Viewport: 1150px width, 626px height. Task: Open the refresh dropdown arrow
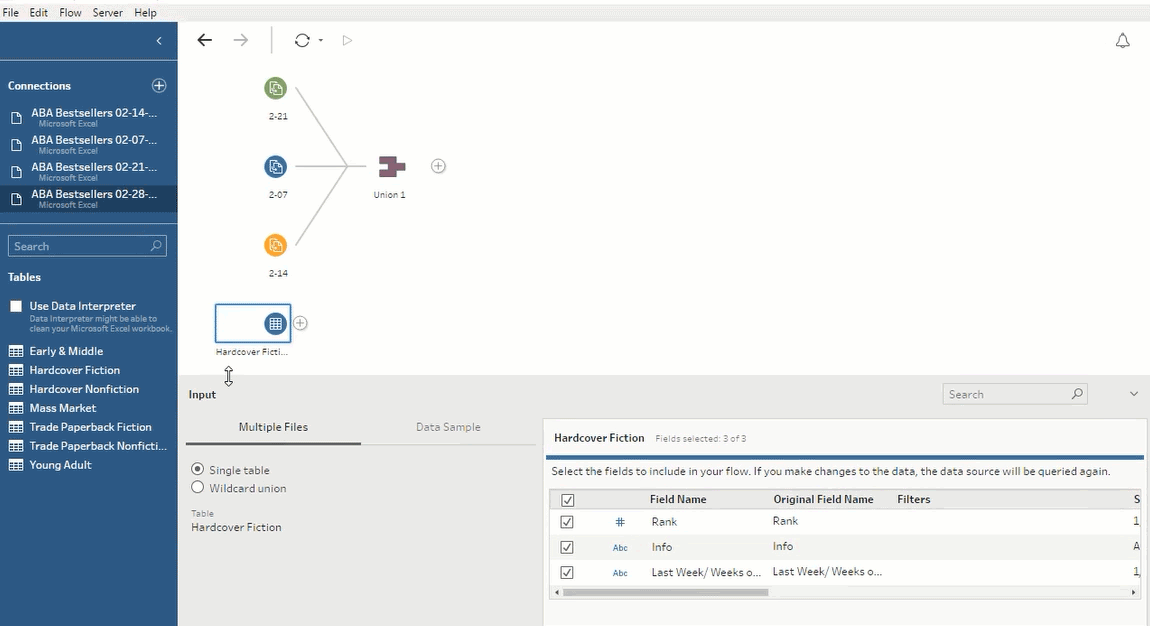320,41
